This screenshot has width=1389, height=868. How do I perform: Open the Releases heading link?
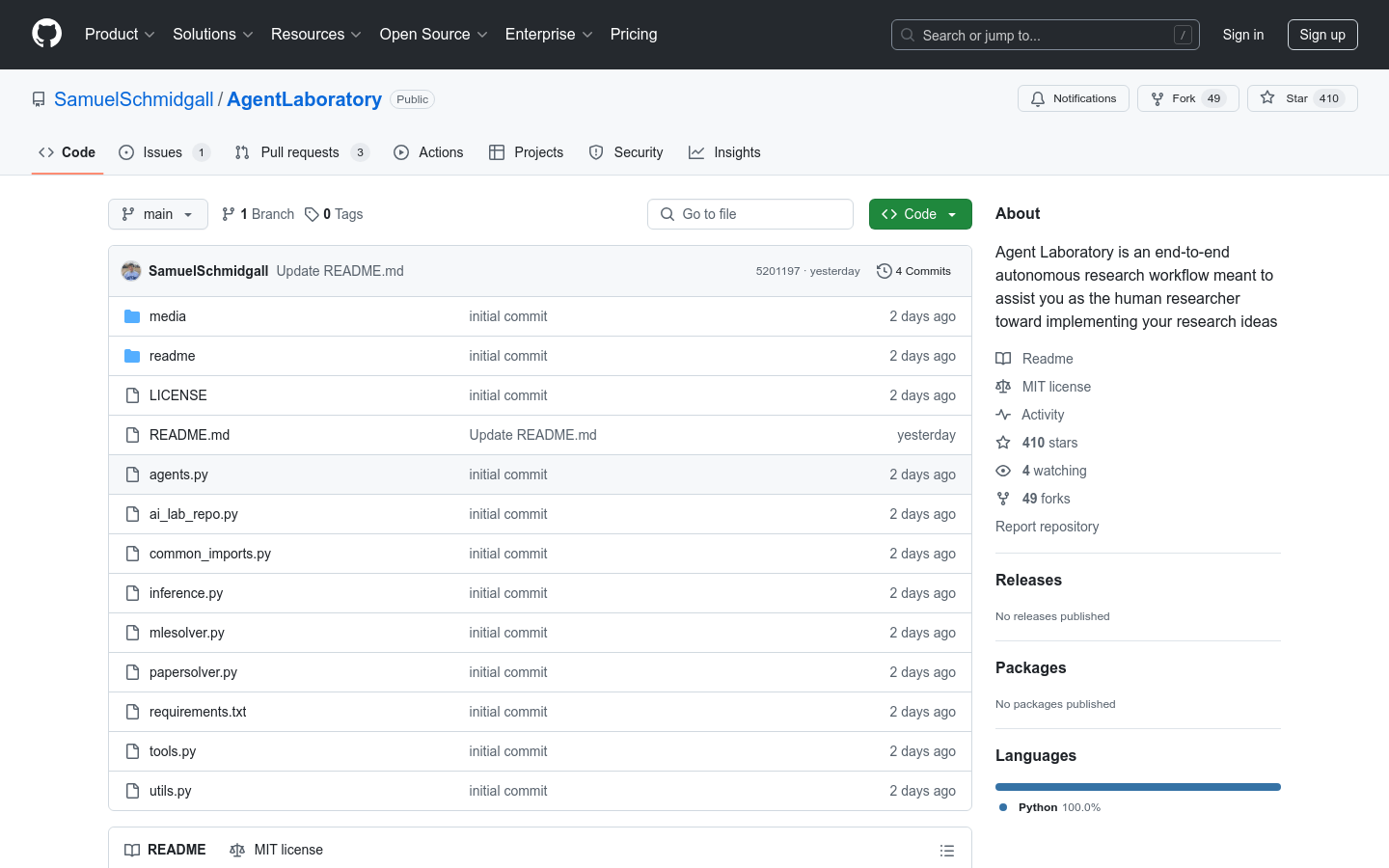[x=1028, y=580]
